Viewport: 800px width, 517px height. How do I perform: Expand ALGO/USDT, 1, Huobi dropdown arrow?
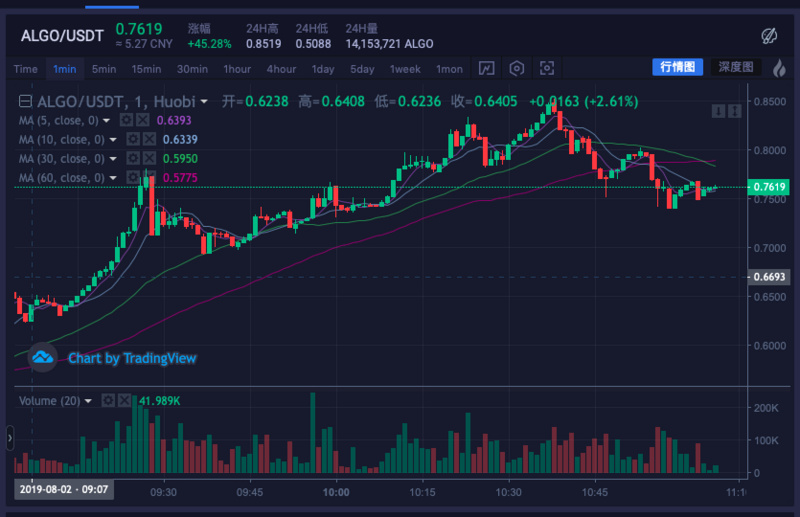(204, 102)
